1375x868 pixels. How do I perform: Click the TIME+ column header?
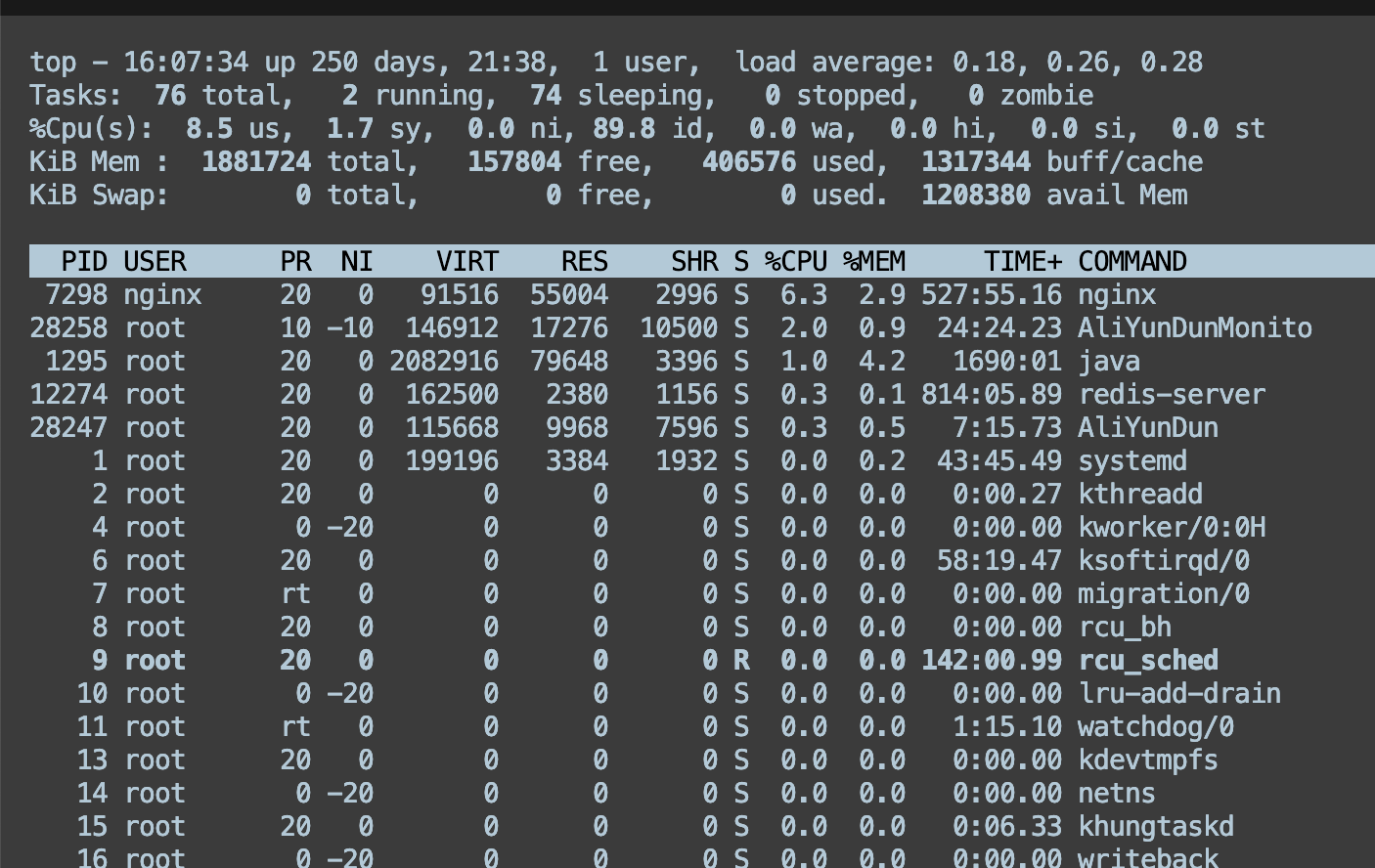pos(1023,262)
